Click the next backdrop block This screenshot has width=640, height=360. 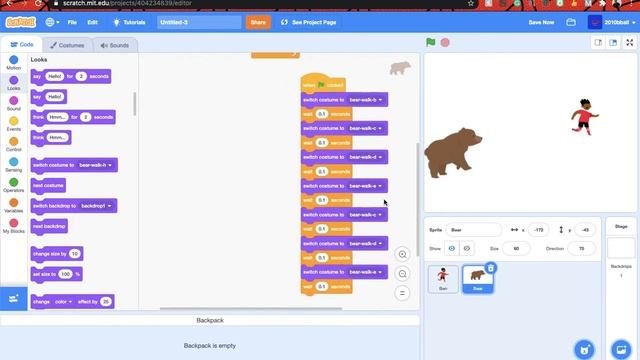pyautogui.click(x=49, y=227)
